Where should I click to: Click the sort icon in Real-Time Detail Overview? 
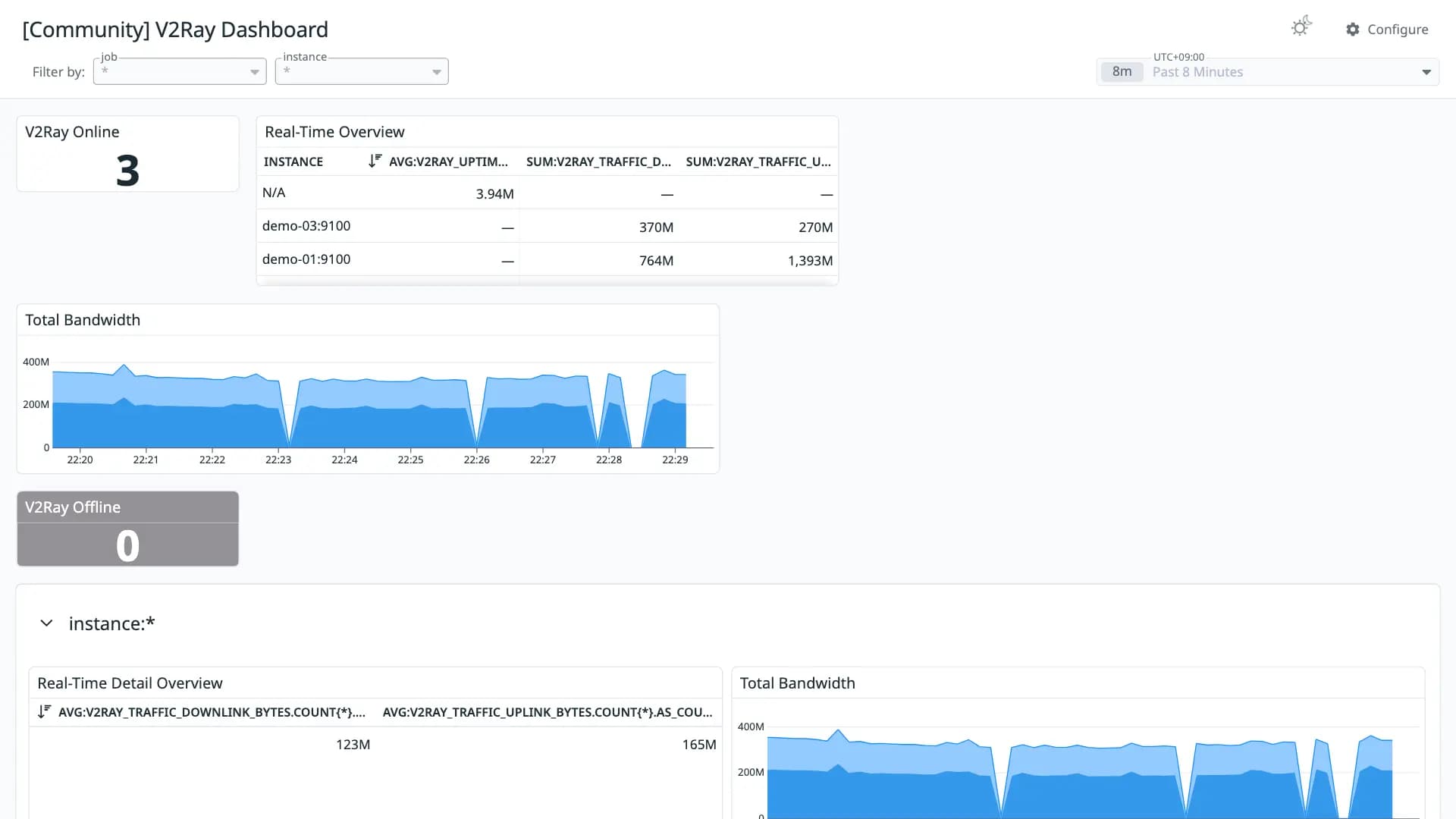(x=44, y=711)
